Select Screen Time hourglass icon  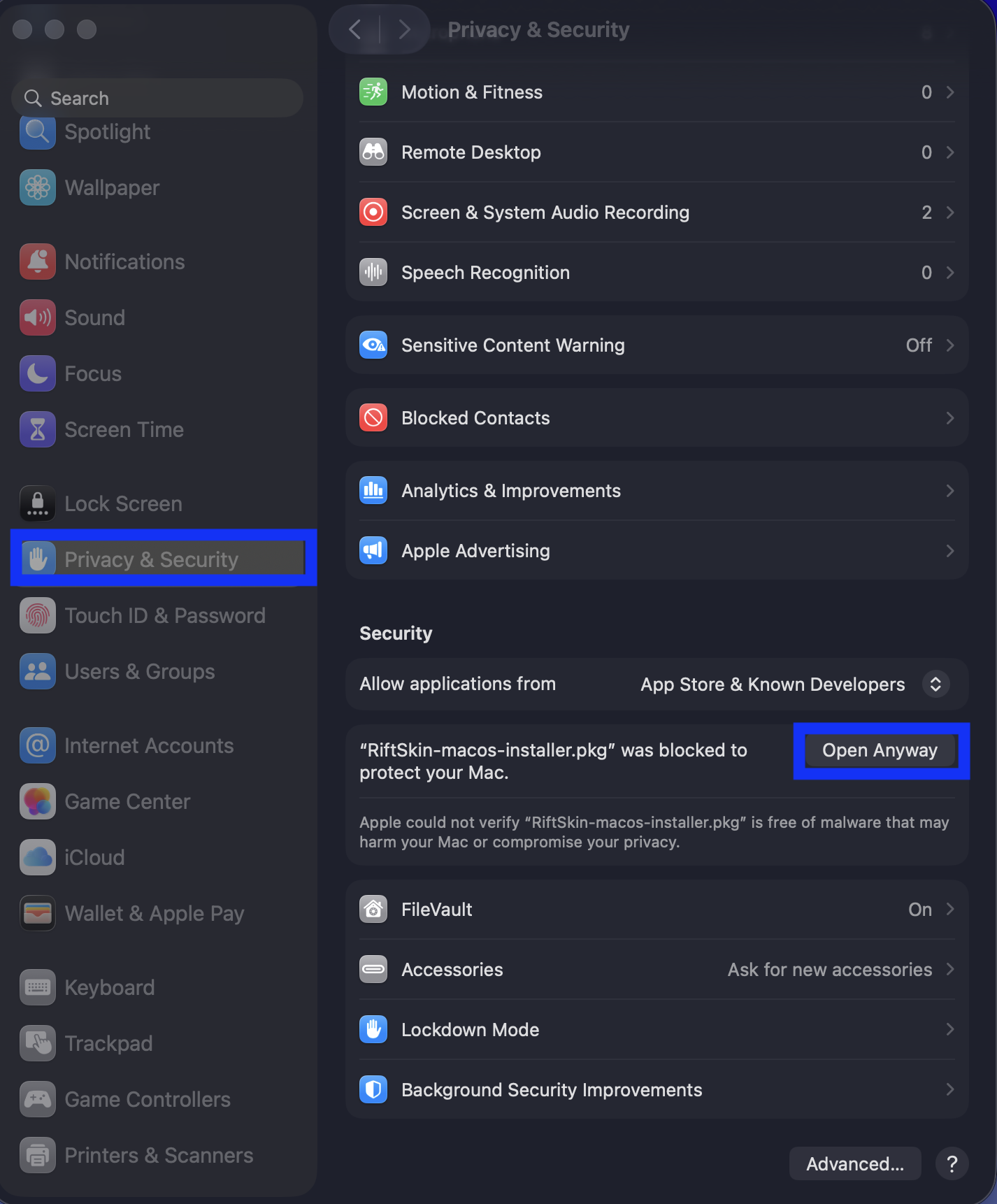coord(38,429)
